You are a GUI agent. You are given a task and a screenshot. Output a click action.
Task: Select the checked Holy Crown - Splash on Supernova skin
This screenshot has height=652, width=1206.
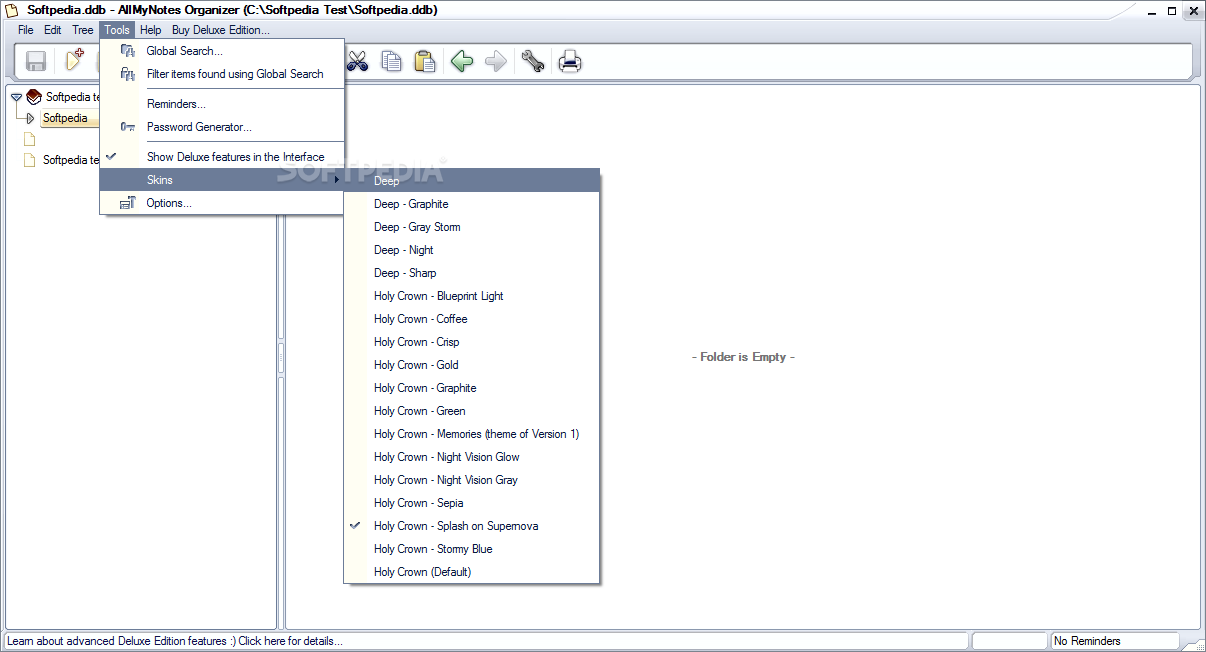click(471, 526)
